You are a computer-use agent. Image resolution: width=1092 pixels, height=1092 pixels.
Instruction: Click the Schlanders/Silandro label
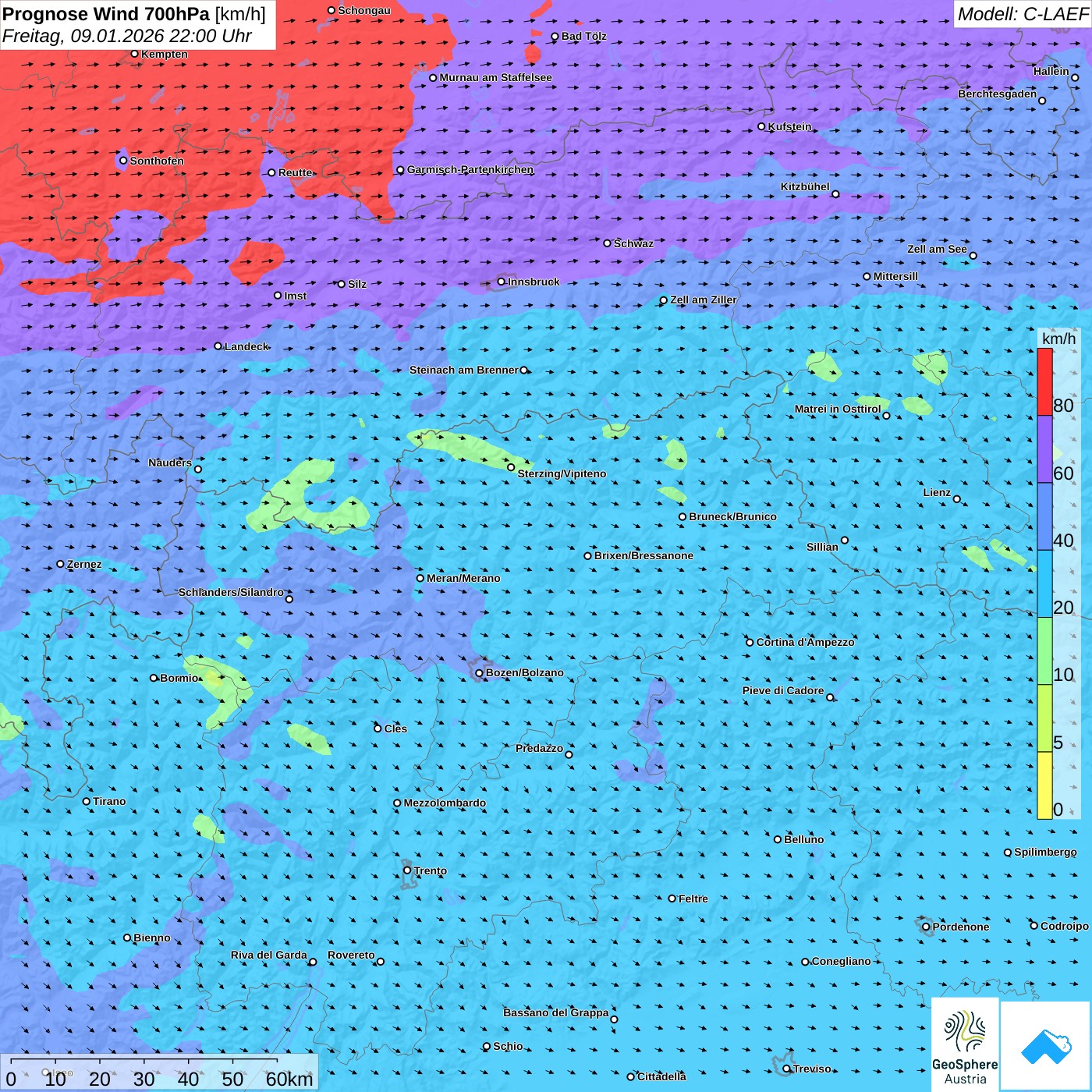(232, 592)
